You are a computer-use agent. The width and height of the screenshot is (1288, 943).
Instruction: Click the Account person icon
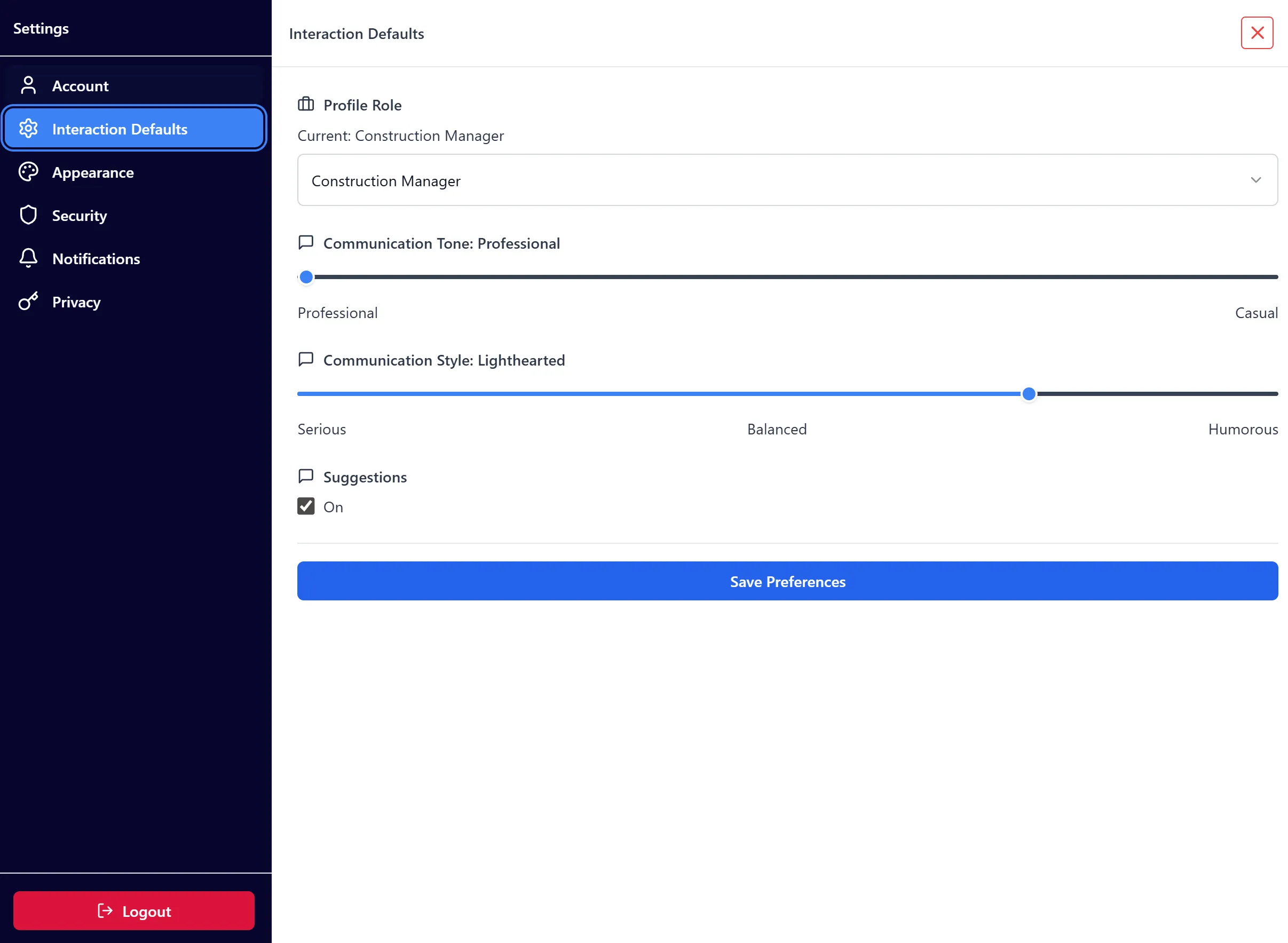click(28, 84)
